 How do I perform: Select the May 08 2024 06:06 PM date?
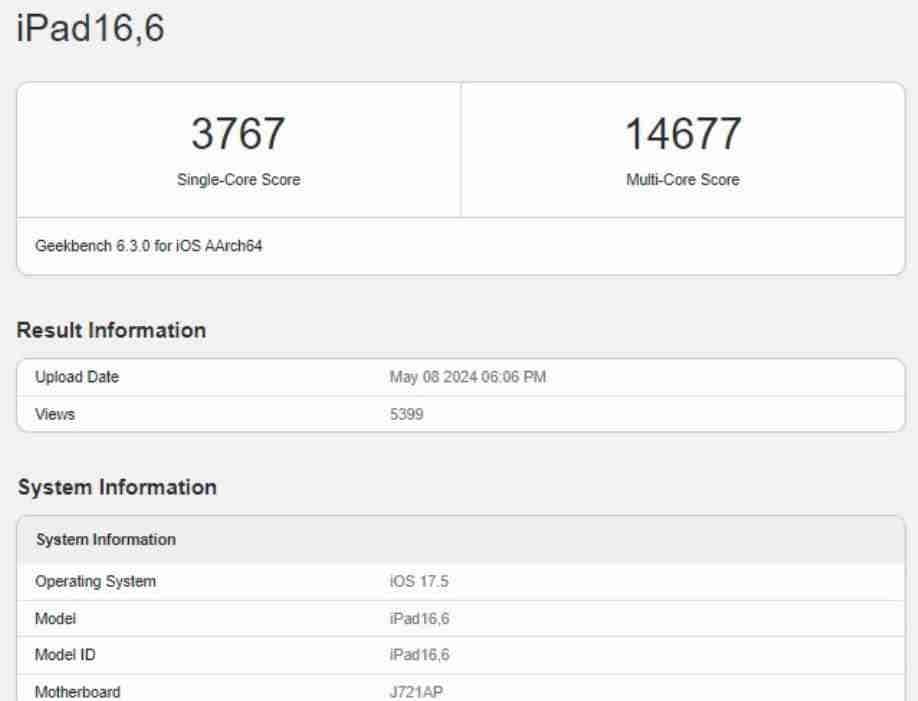(468, 377)
